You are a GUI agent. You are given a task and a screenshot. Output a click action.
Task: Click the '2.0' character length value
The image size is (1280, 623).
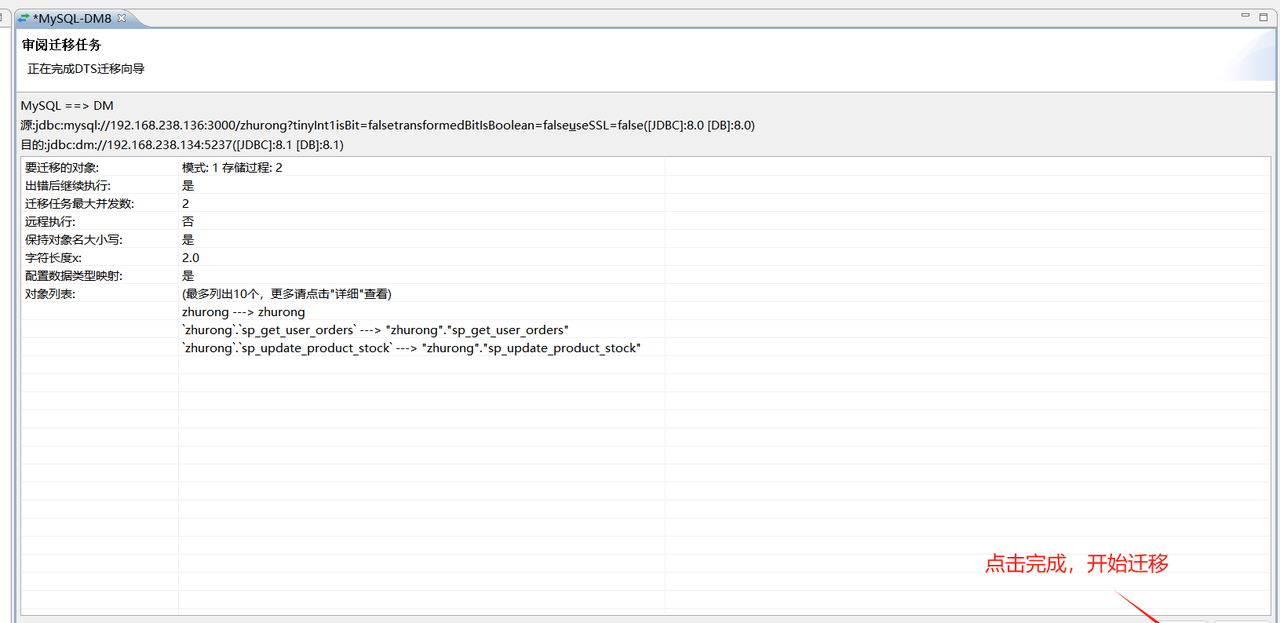(191, 257)
